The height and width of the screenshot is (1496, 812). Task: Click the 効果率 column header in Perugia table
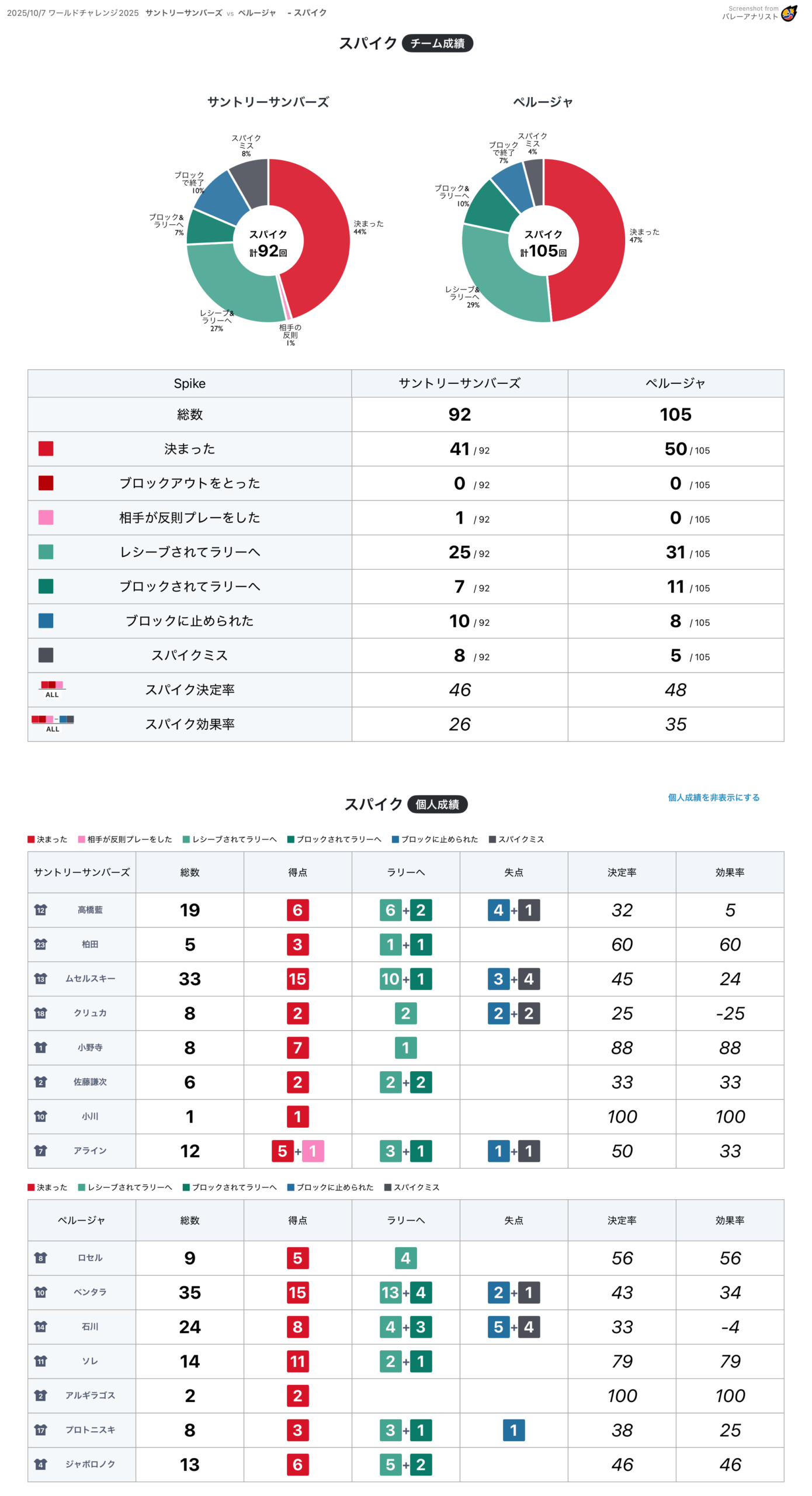coord(730,1221)
